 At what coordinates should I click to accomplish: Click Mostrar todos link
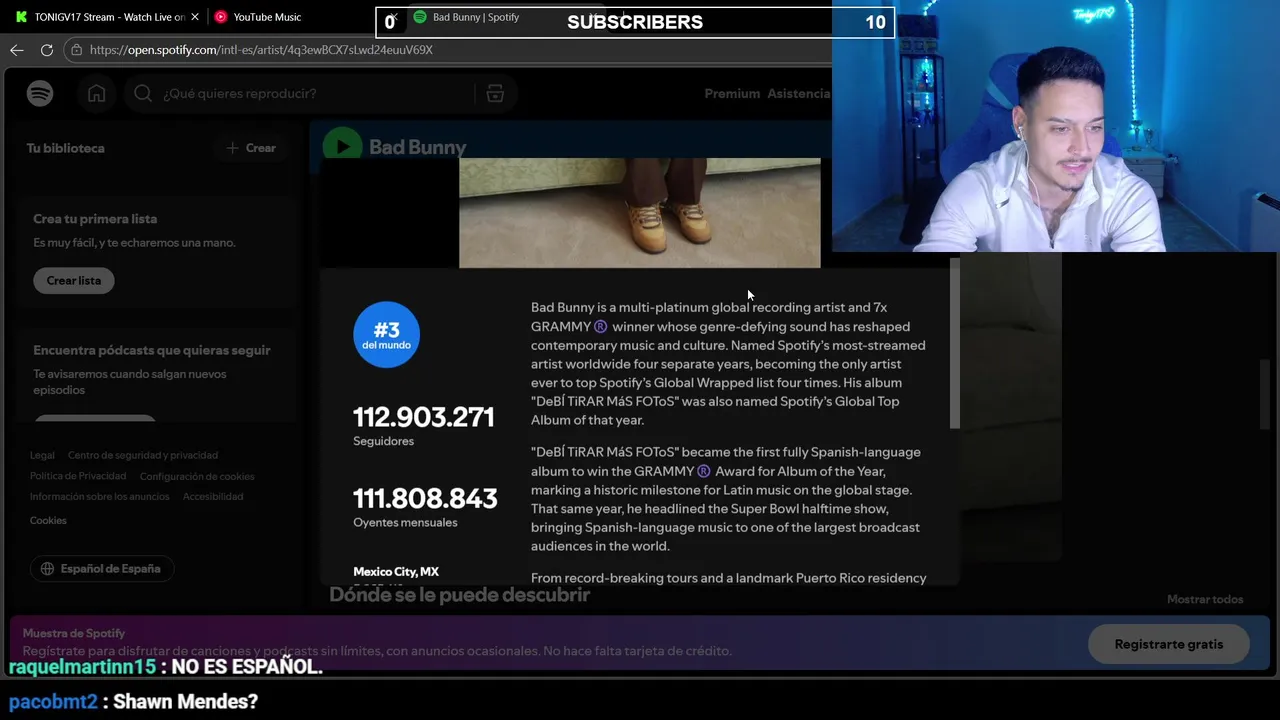1205,599
